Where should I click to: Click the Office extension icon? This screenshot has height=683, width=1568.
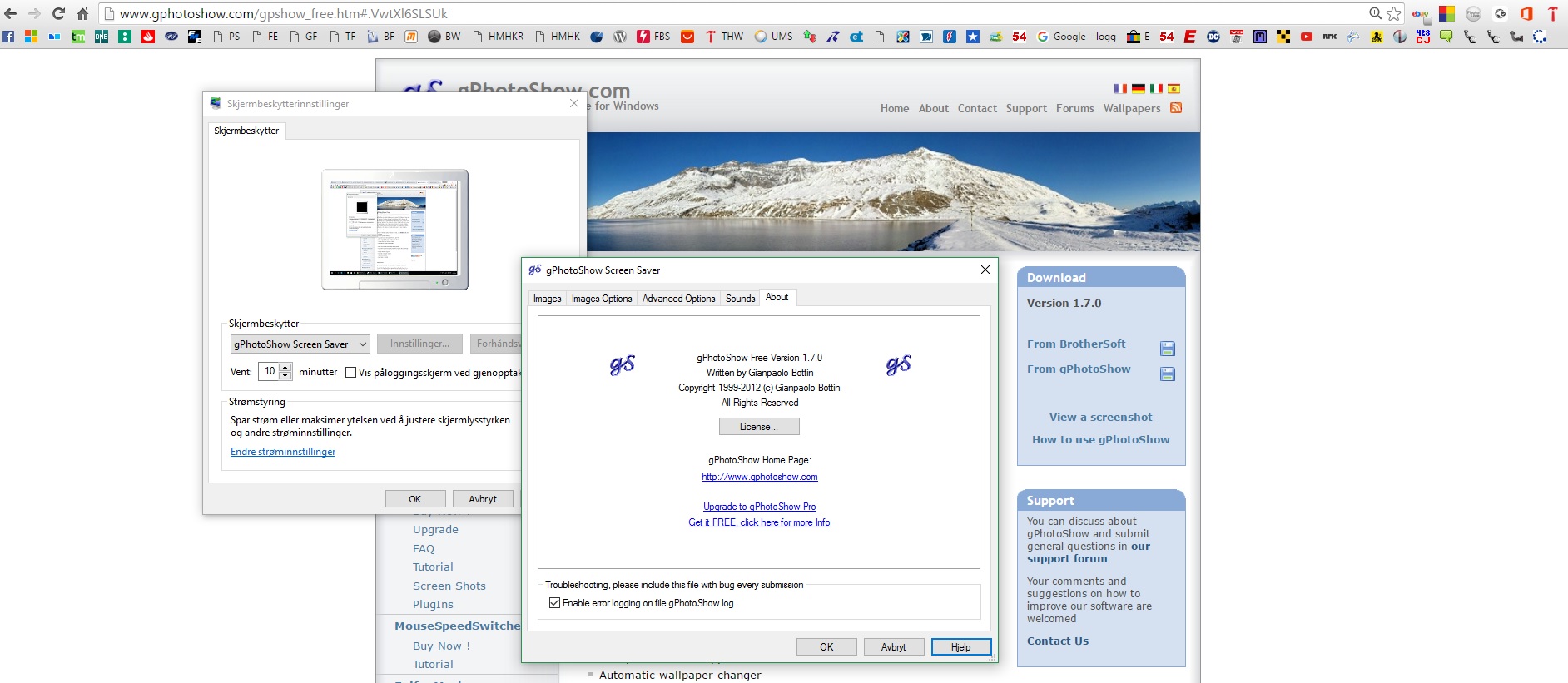point(1526,13)
